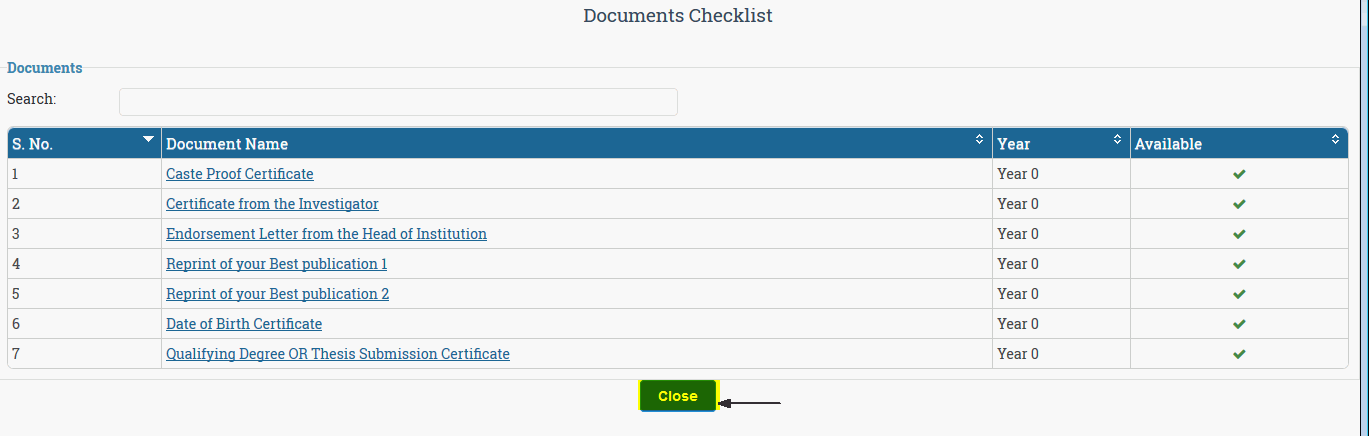Click the checkmark for Best publication 2 row
1369x436 pixels.
pos(1239,294)
